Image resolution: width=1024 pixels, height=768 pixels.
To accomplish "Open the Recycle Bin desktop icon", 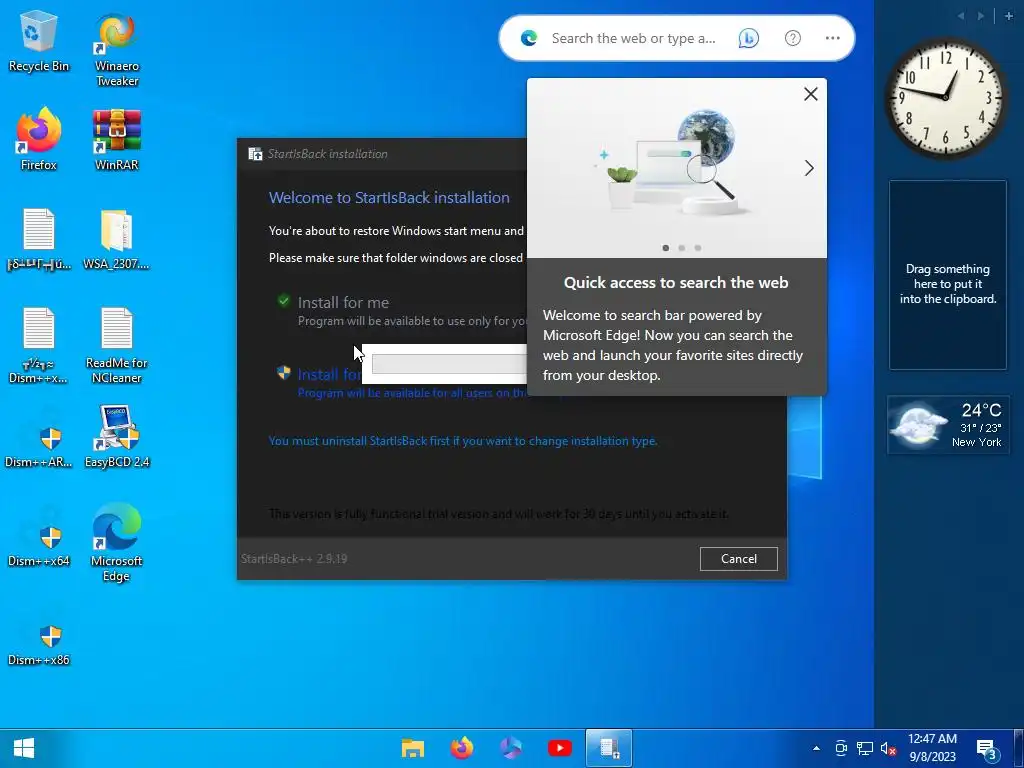I will pos(39,40).
